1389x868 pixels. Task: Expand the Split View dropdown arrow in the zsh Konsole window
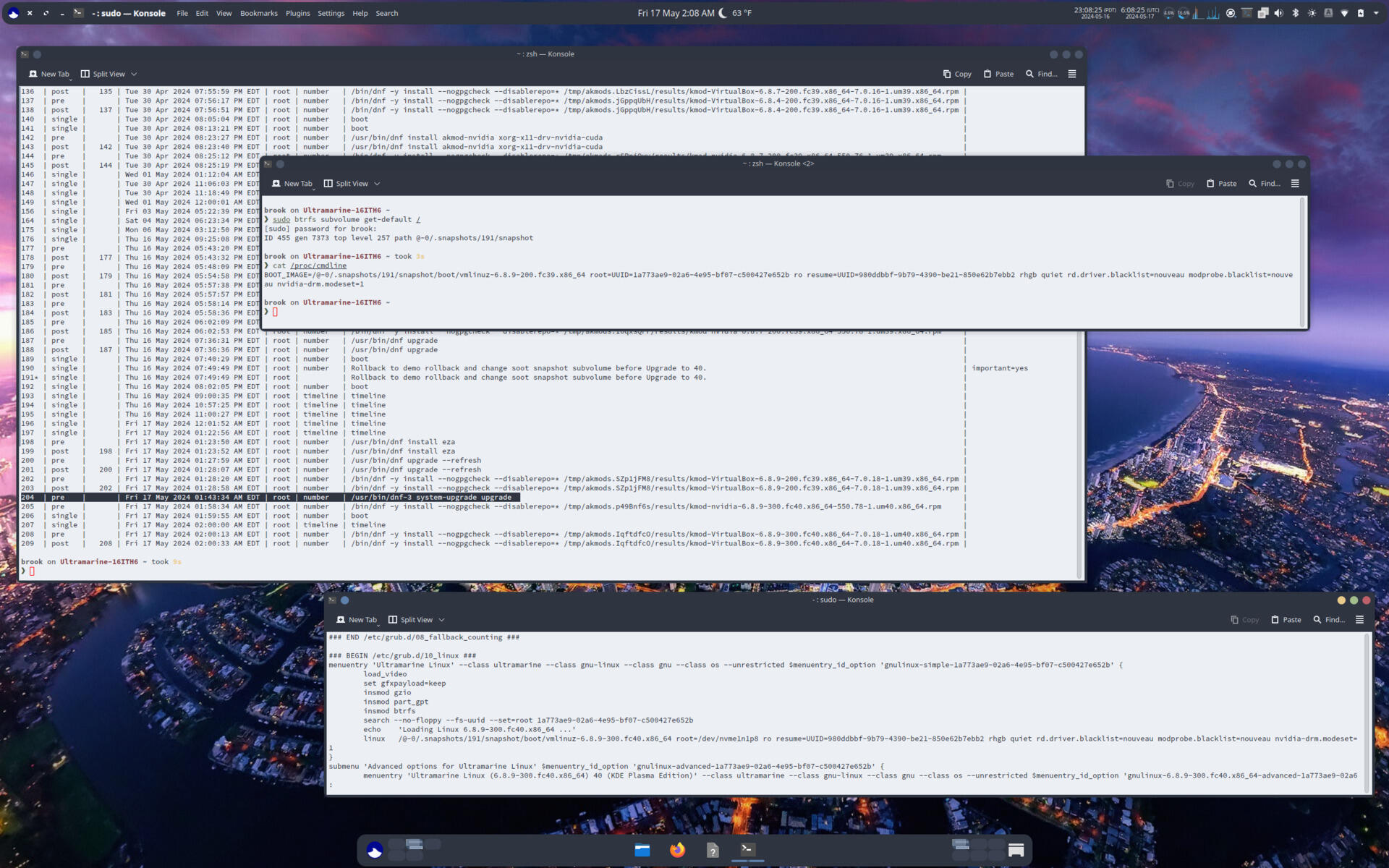[134, 74]
